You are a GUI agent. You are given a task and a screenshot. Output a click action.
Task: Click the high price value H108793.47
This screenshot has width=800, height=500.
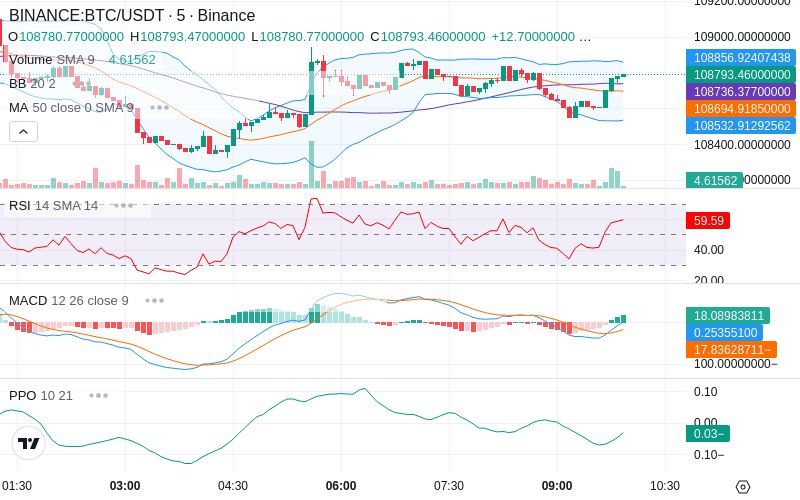(187, 37)
